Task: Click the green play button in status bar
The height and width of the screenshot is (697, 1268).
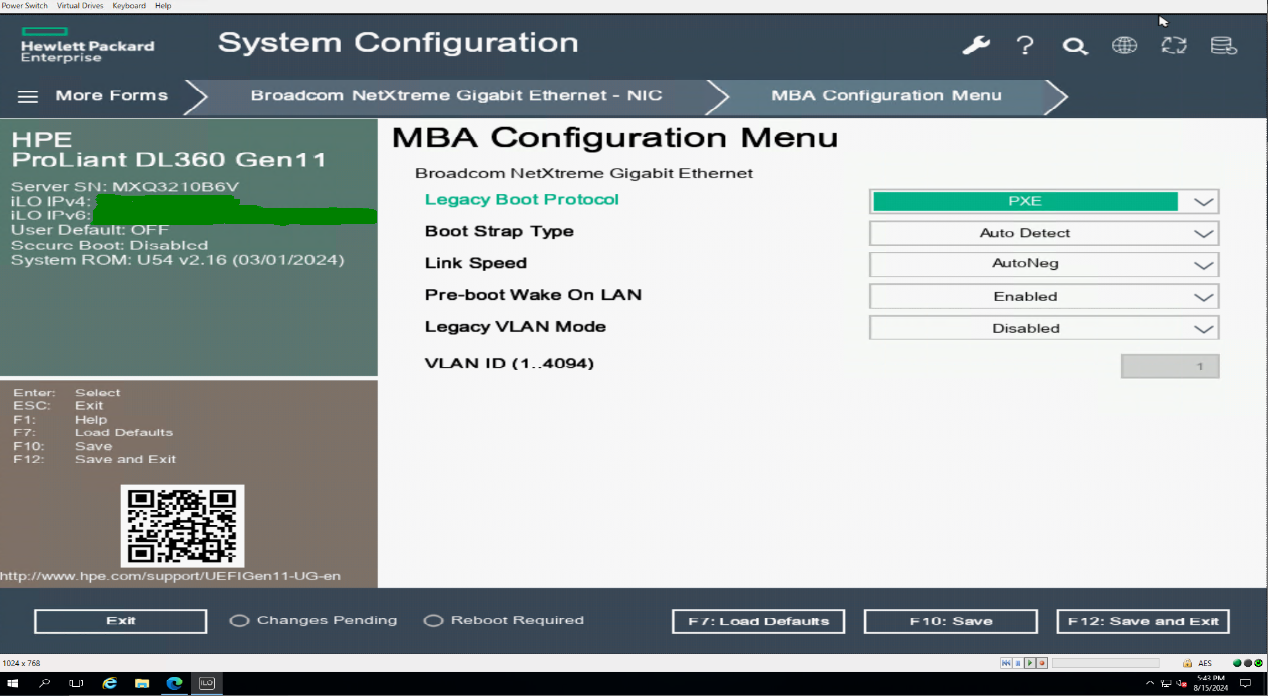Action: [x=1030, y=663]
